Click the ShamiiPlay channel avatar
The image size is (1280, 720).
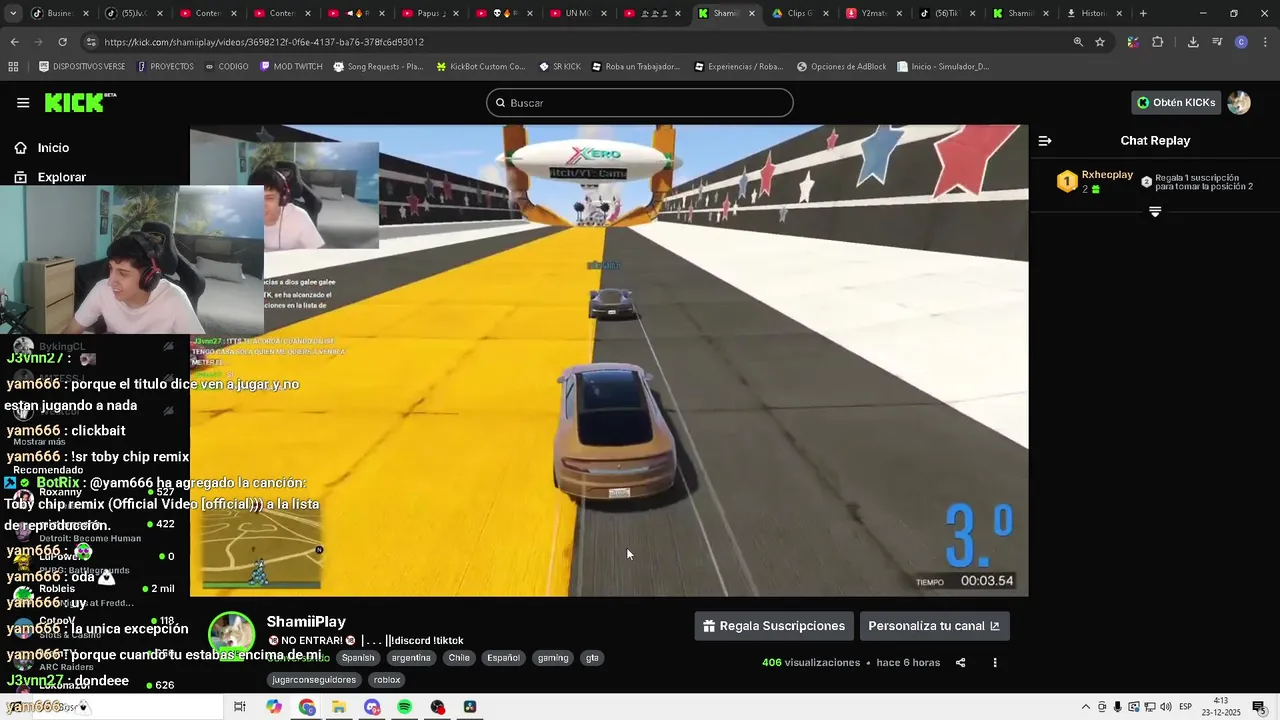(231, 635)
